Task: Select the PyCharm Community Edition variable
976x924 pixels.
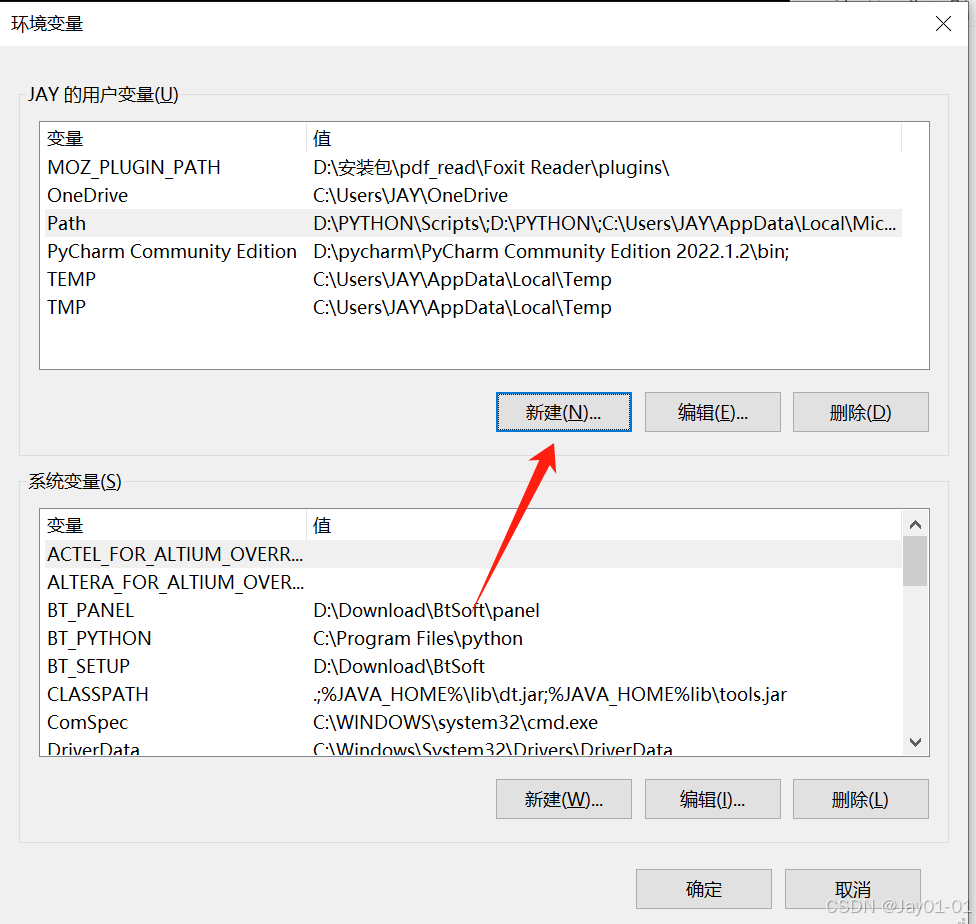Action: (170, 251)
